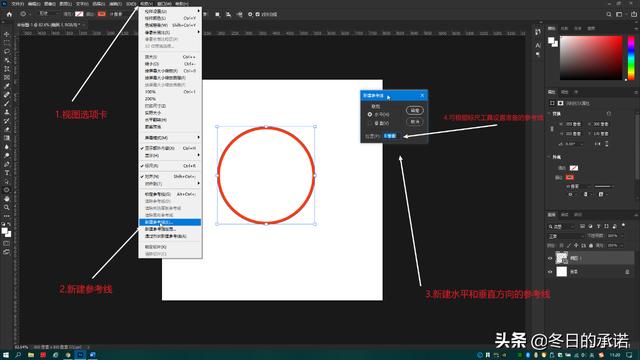Confirm the New Guide dialog with OK
Viewport: 640px width, 360px height.
click(415, 111)
